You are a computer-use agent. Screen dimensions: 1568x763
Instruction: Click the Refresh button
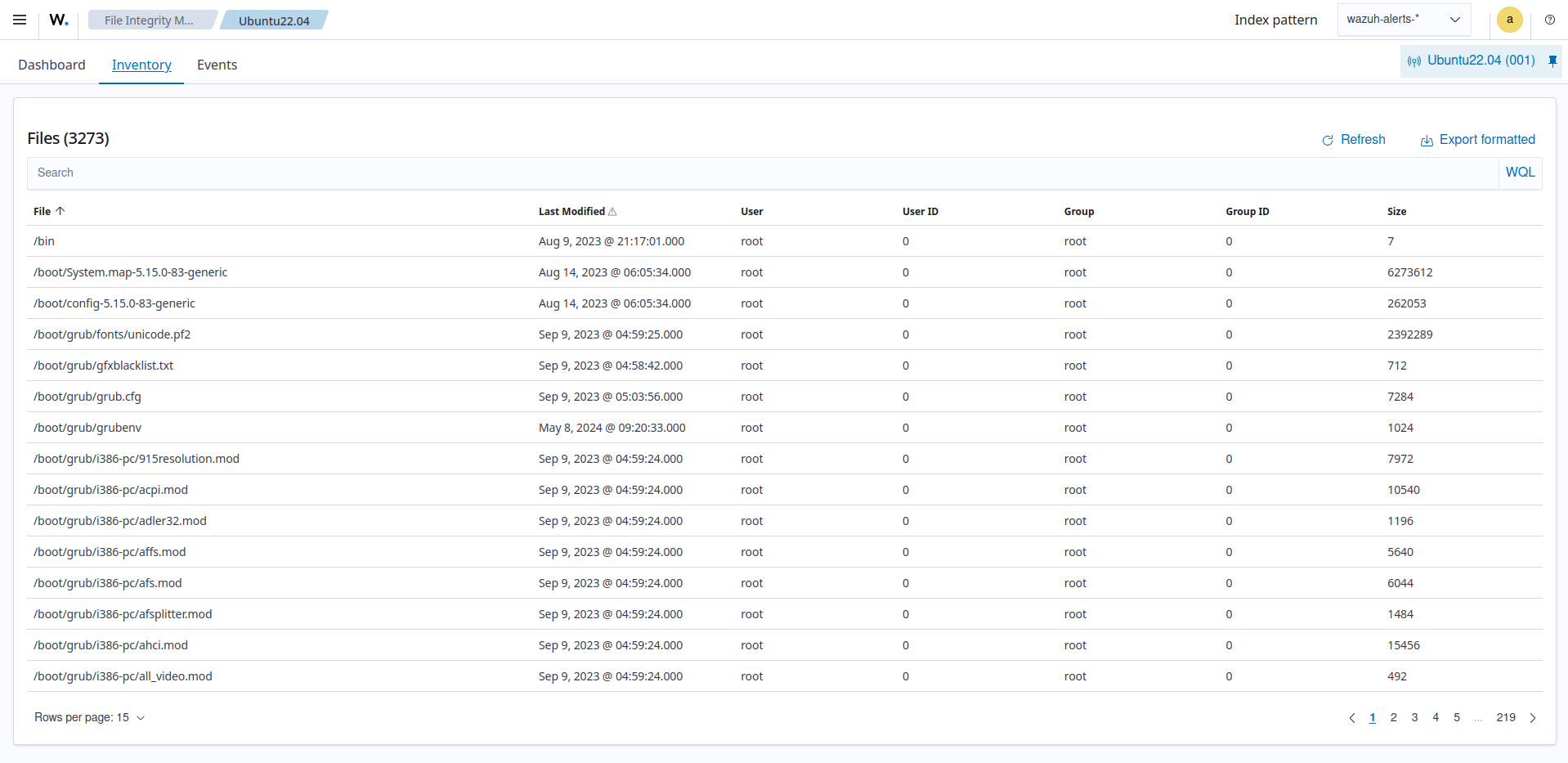[x=1354, y=140]
